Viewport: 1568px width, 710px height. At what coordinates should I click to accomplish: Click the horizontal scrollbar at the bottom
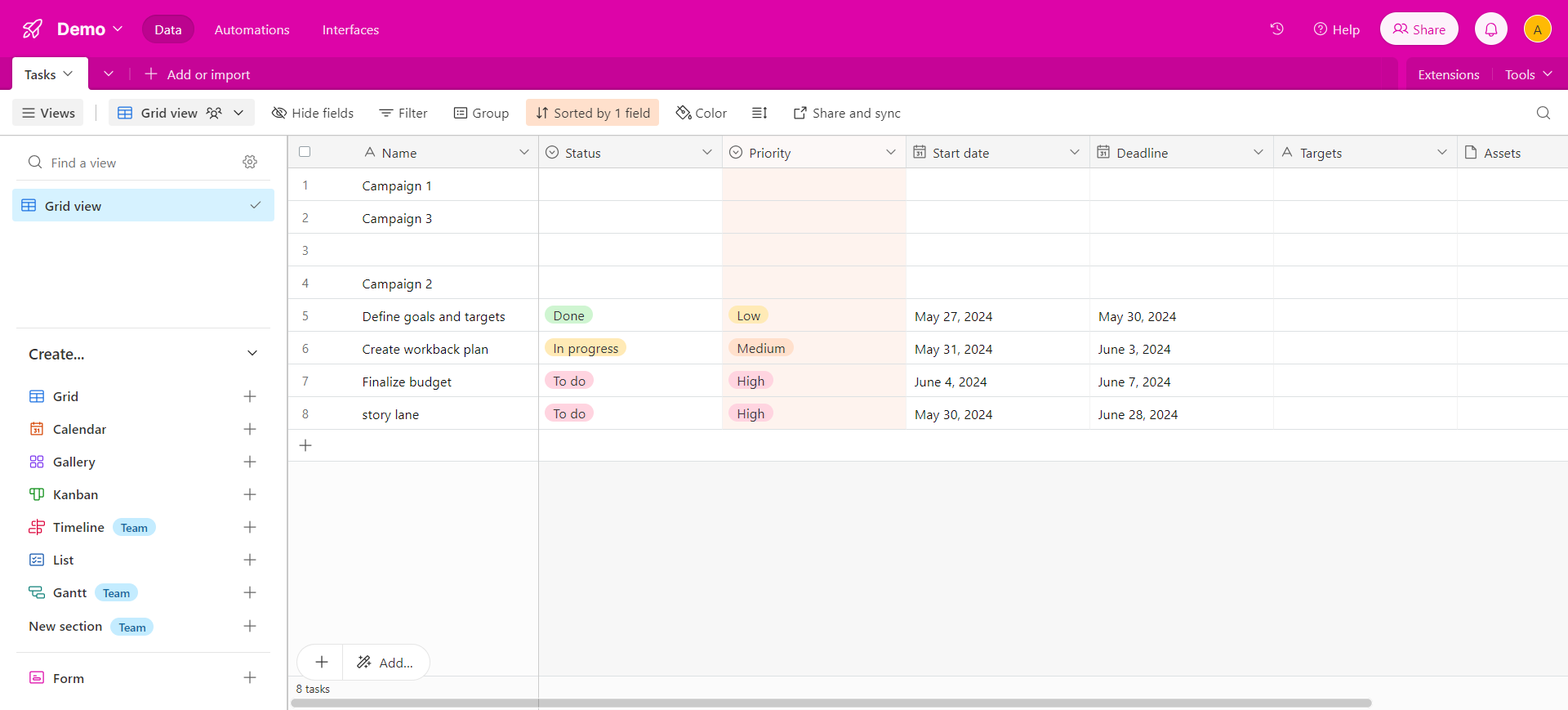[x=831, y=703]
